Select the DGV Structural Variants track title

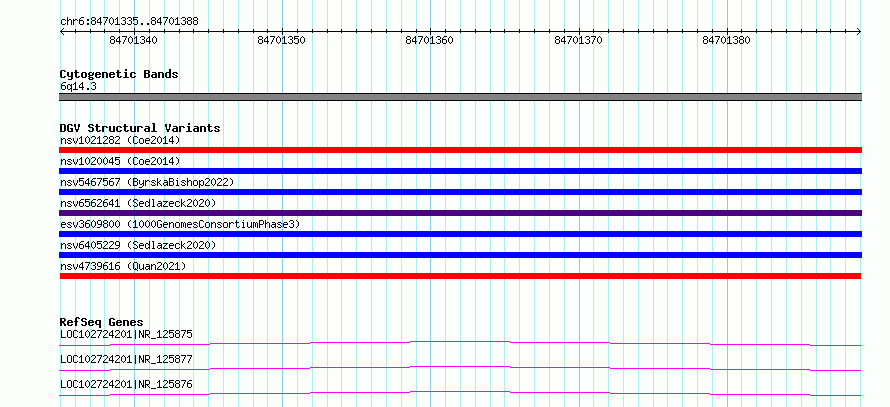(140, 128)
